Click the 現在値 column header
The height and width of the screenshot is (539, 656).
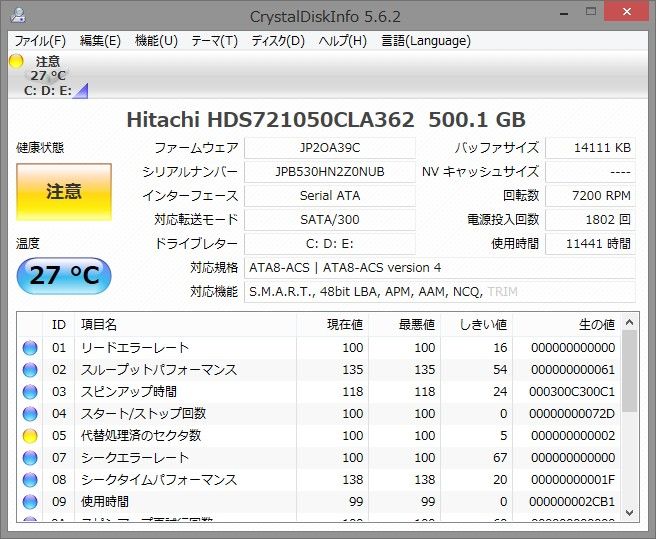tap(333, 325)
